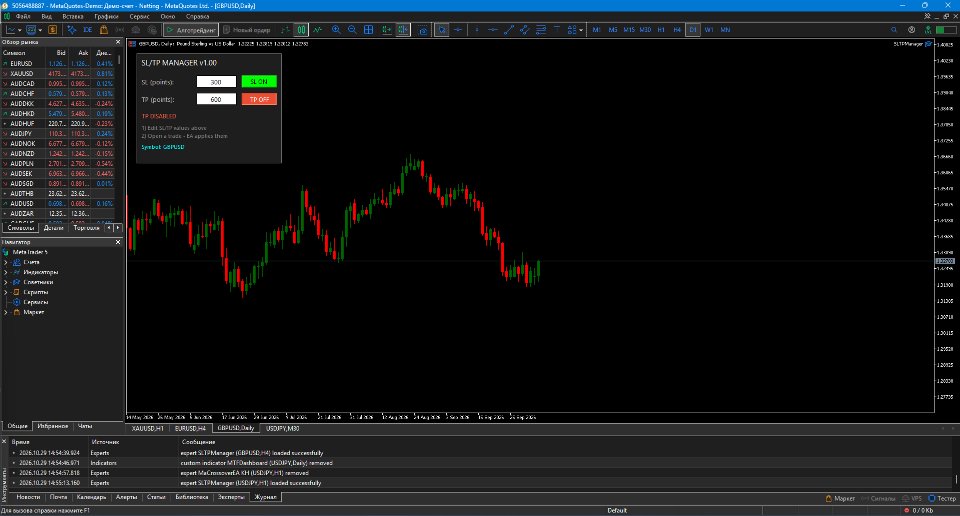Image resolution: width=960 pixels, height=516 pixels.
Task: Click the orange dollar trading icon in toolbar
Action: click(53, 29)
